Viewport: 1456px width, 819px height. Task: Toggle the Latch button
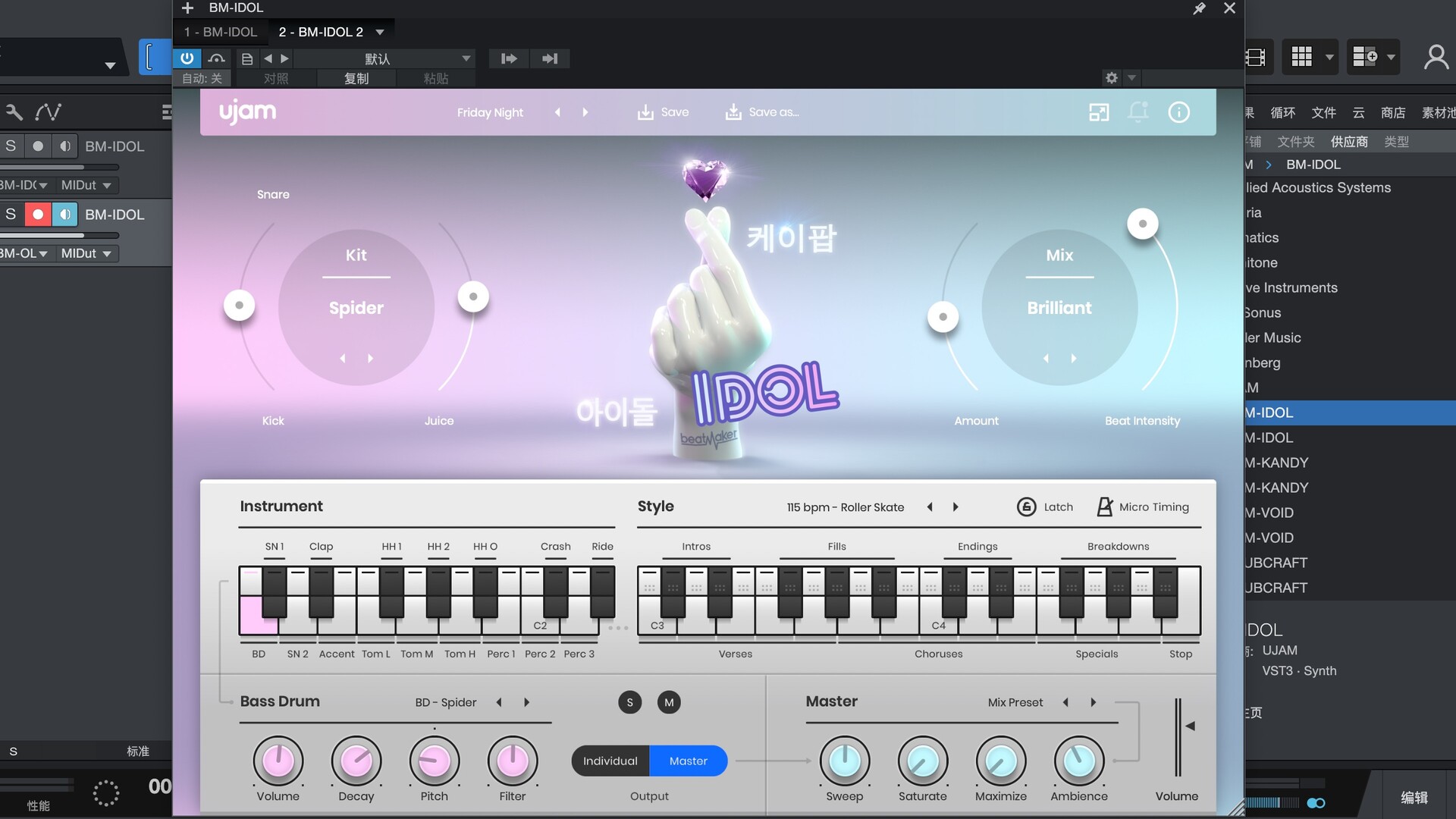pyautogui.click(x=1045, y=507)
